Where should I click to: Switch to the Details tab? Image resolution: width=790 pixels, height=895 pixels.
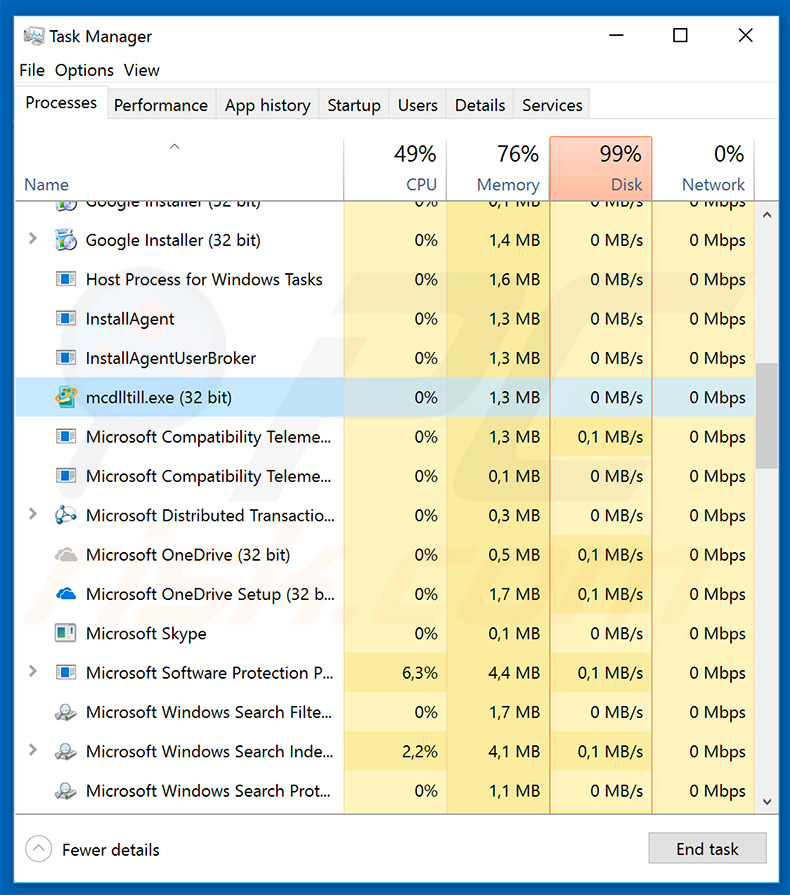click(480, 105)
